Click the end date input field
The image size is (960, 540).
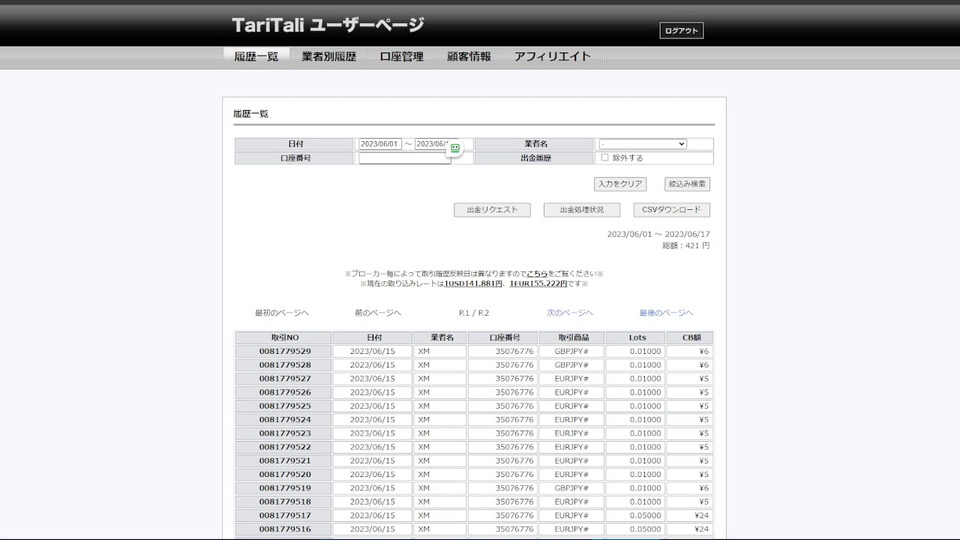click(433, 144)
